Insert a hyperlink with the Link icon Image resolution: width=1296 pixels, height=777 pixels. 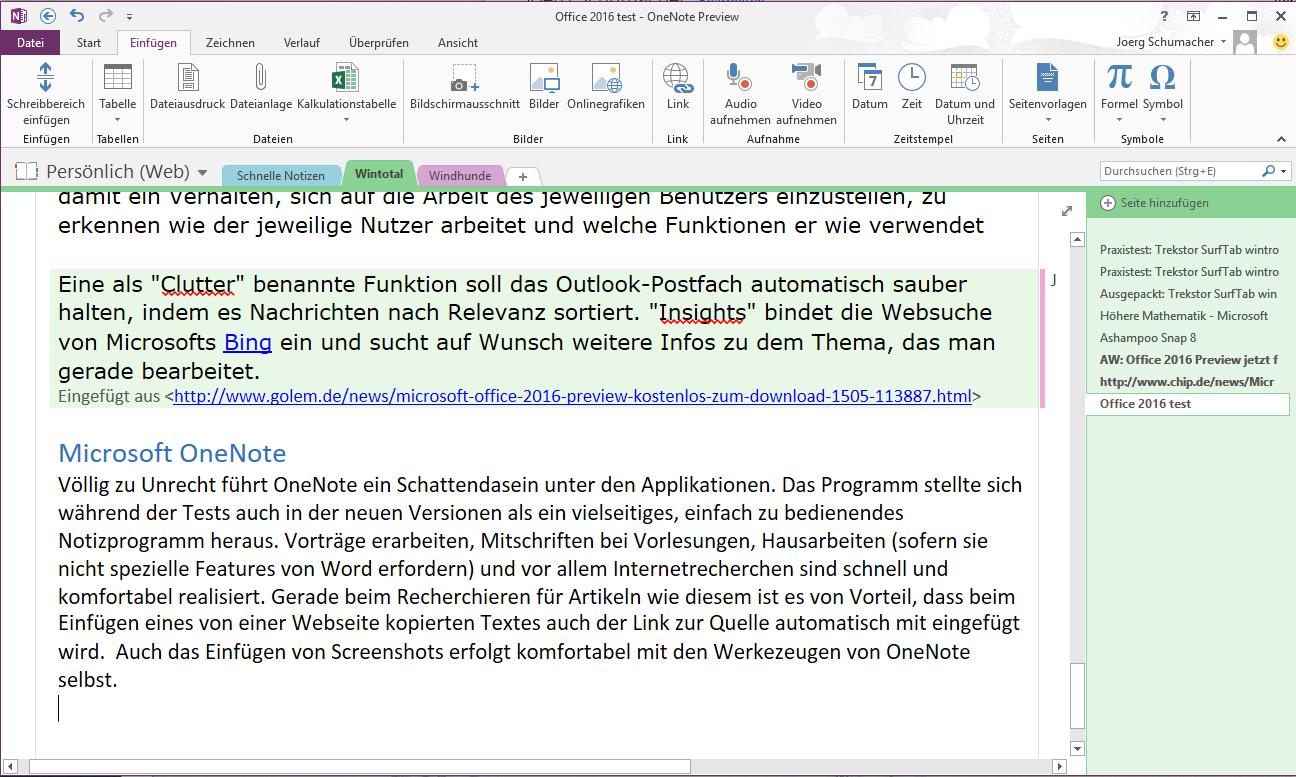[678, 77]
